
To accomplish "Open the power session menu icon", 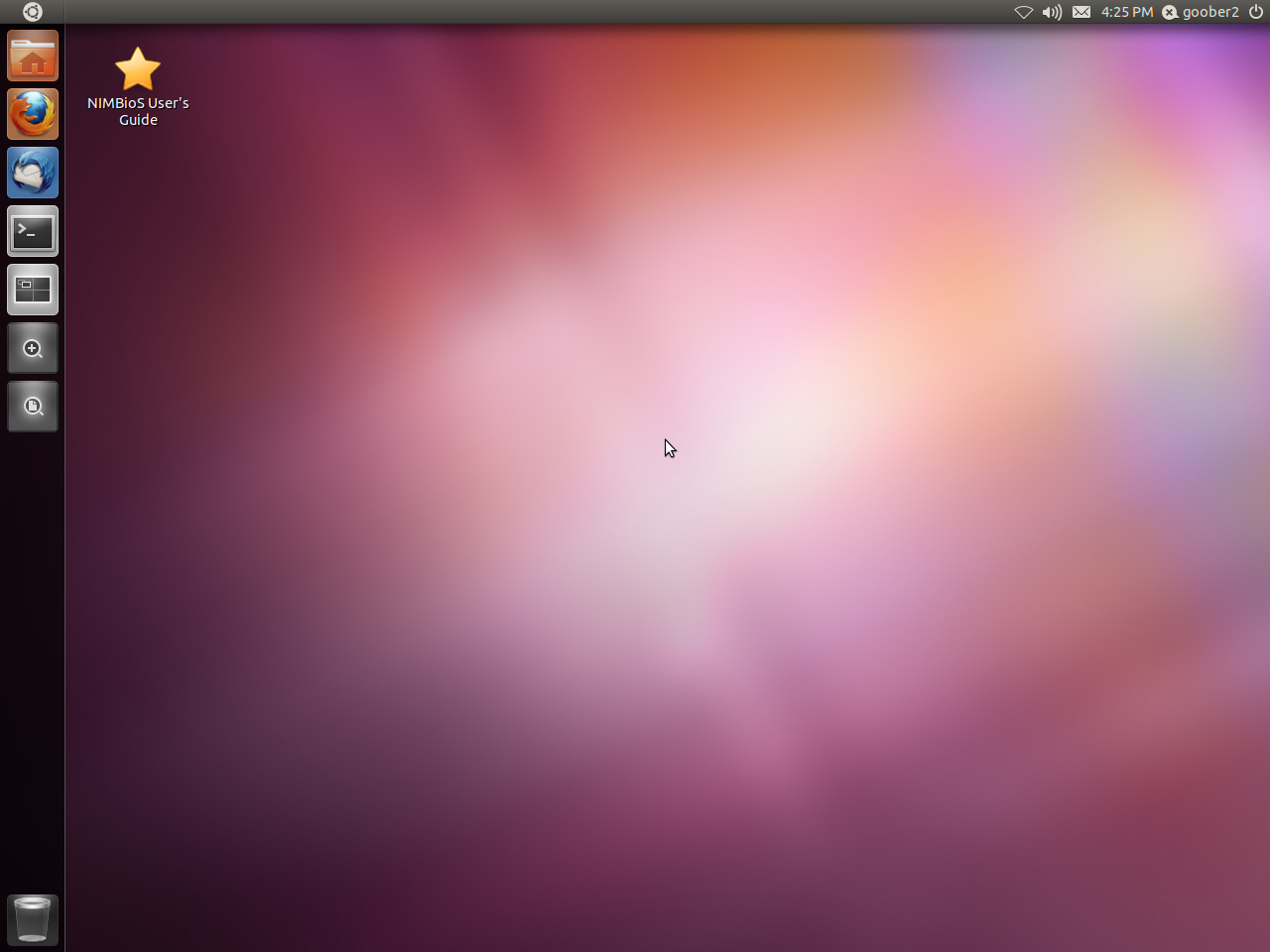I will coord(1256,12).
